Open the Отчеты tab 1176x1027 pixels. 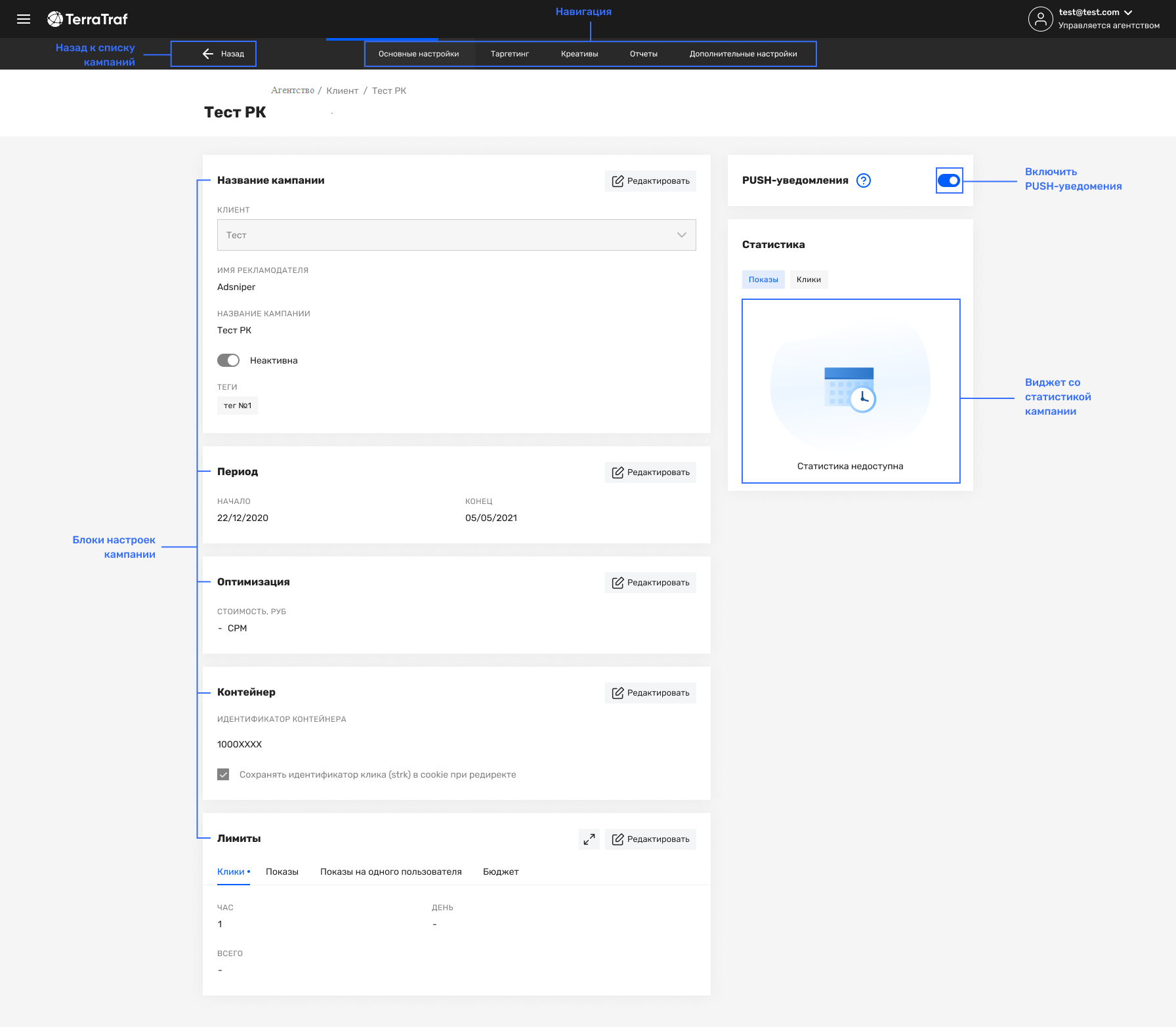point(644,54)
